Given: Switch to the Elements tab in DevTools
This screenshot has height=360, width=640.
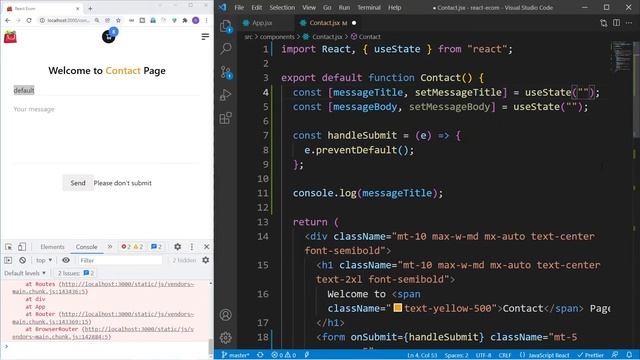Looking at the screenshot, I should point(52,247).
